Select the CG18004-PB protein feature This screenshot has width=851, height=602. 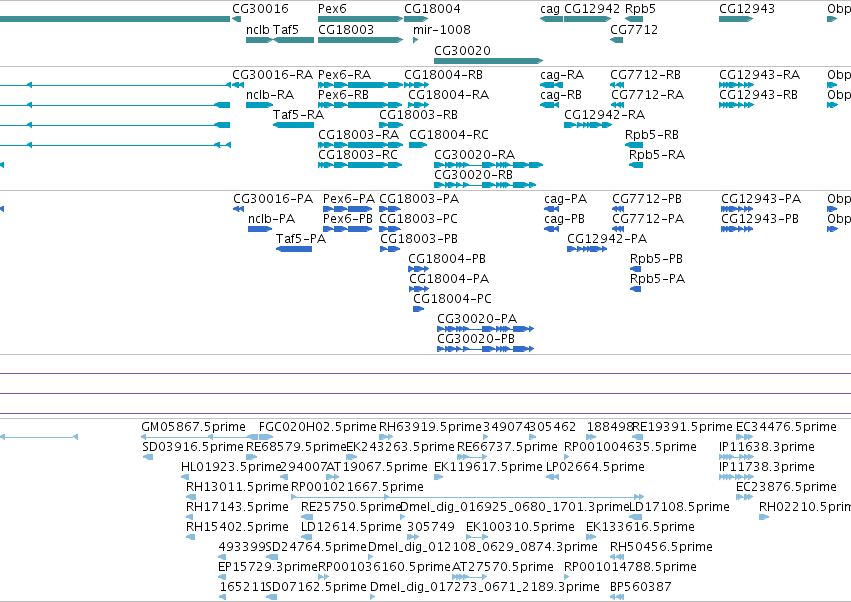(418, 269)
